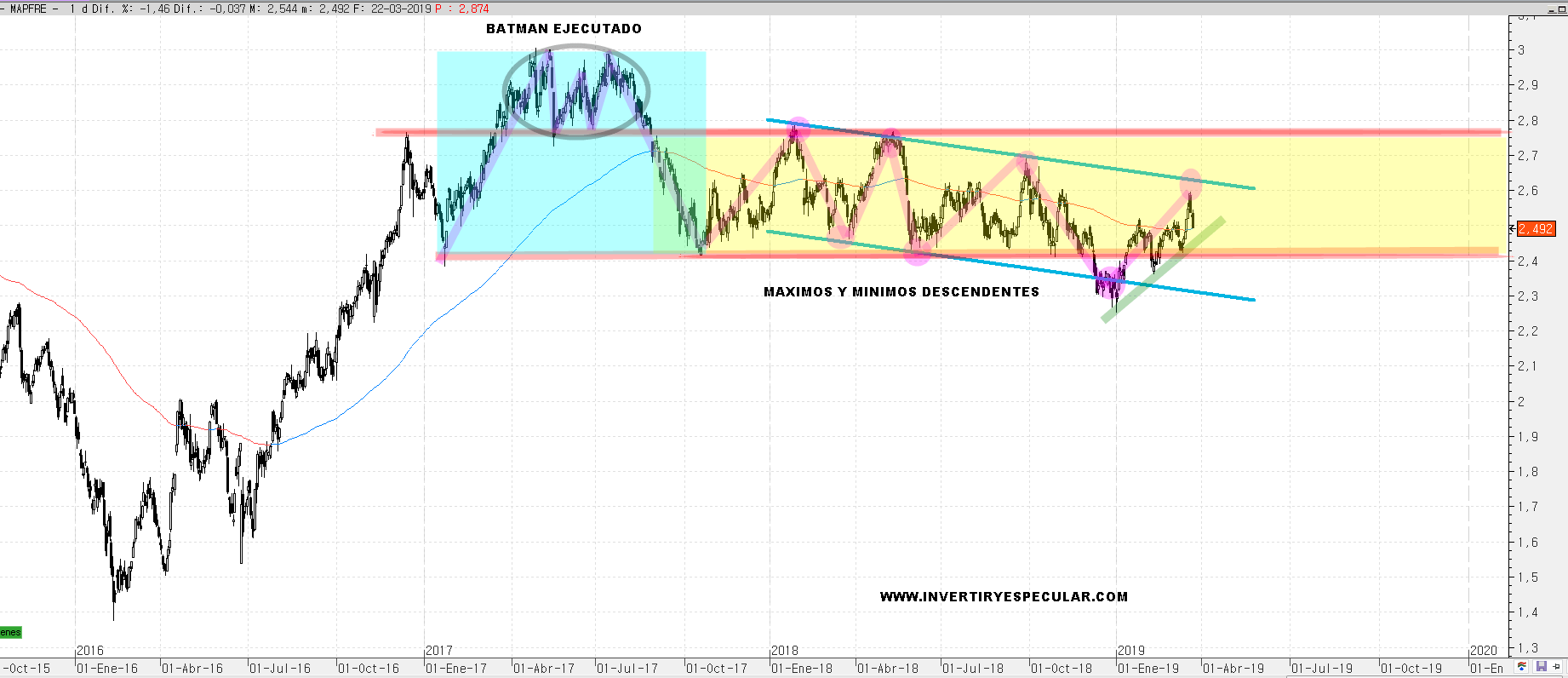Click the red P: 2,874 value in header
Image resolution: width=1568 pixels, height=678 pixels.
(x=462, y=9)
